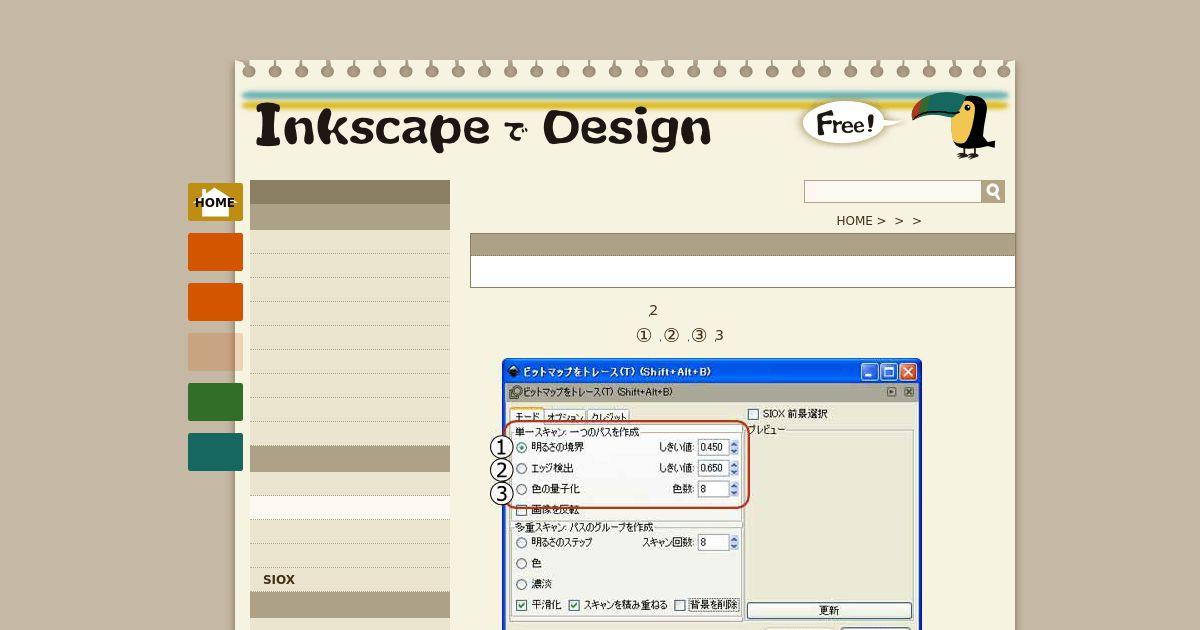
Task: Switch to the オプション tab
Action: 565,417
